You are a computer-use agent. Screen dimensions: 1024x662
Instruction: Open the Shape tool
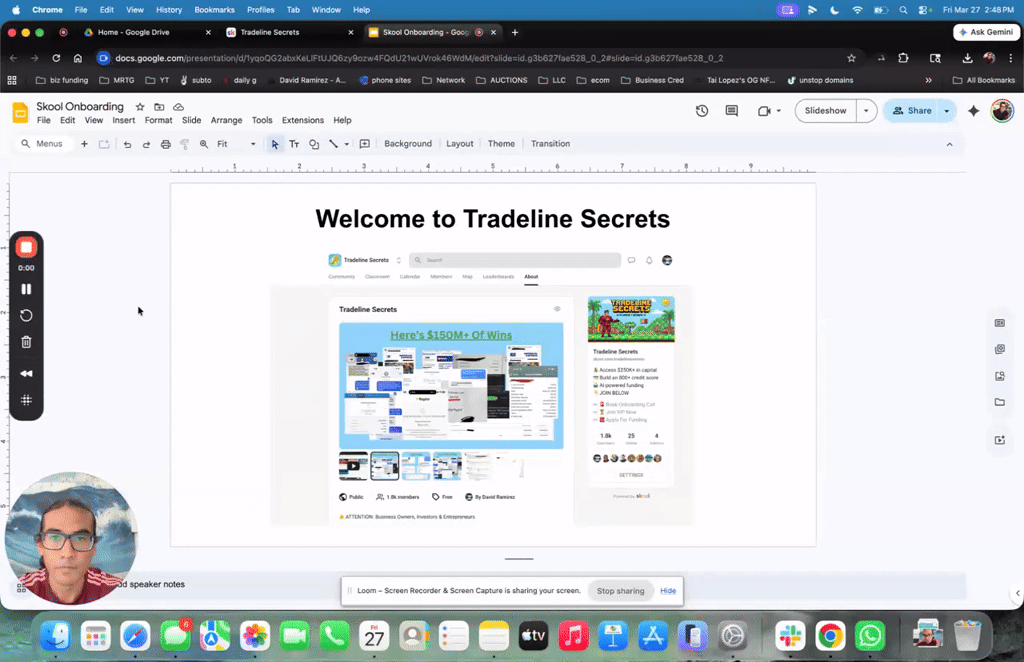(x=314, y=144)
